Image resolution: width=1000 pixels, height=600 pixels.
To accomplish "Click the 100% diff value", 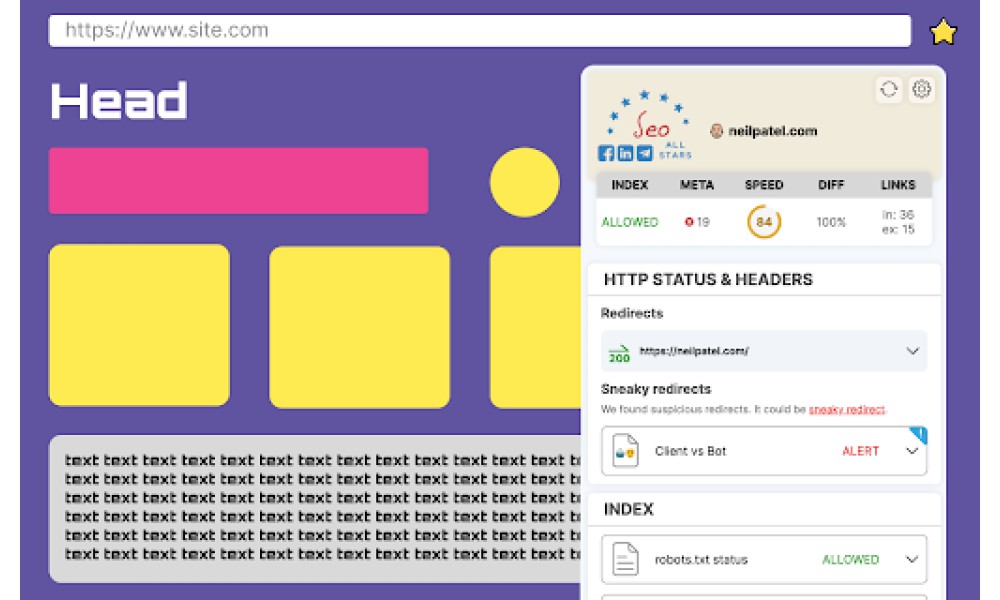I will click(831, 222).
